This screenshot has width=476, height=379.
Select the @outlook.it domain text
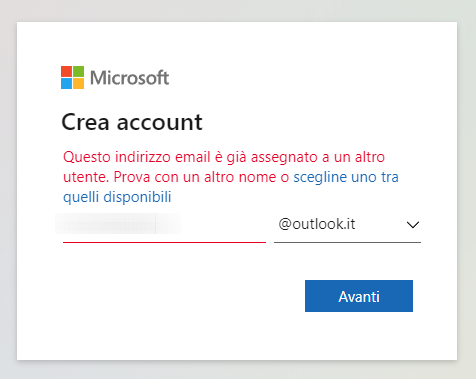pyautogui.click(x=317, y=224)
